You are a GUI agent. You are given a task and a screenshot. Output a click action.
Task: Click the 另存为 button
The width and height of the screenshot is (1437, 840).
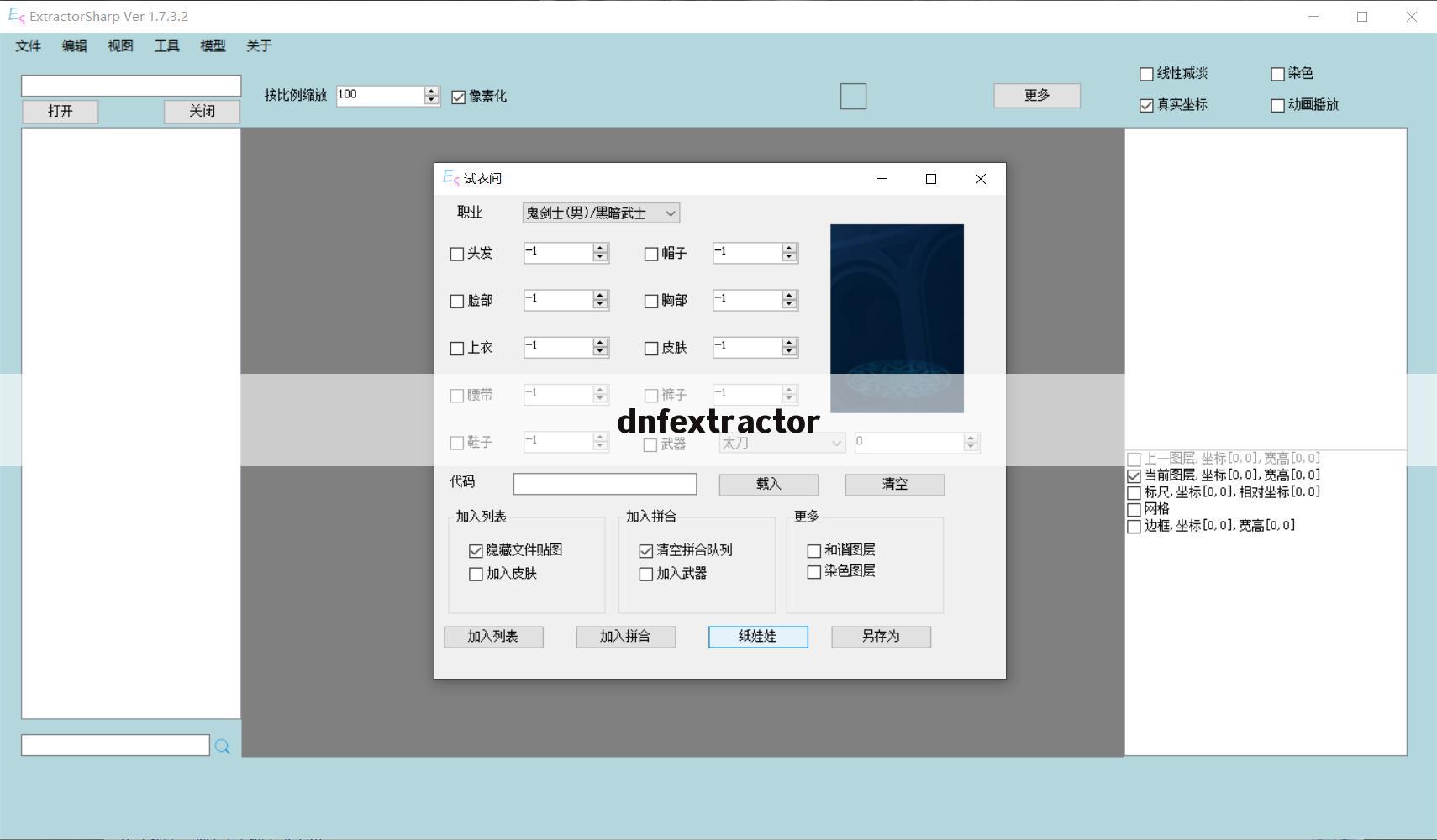881,637
